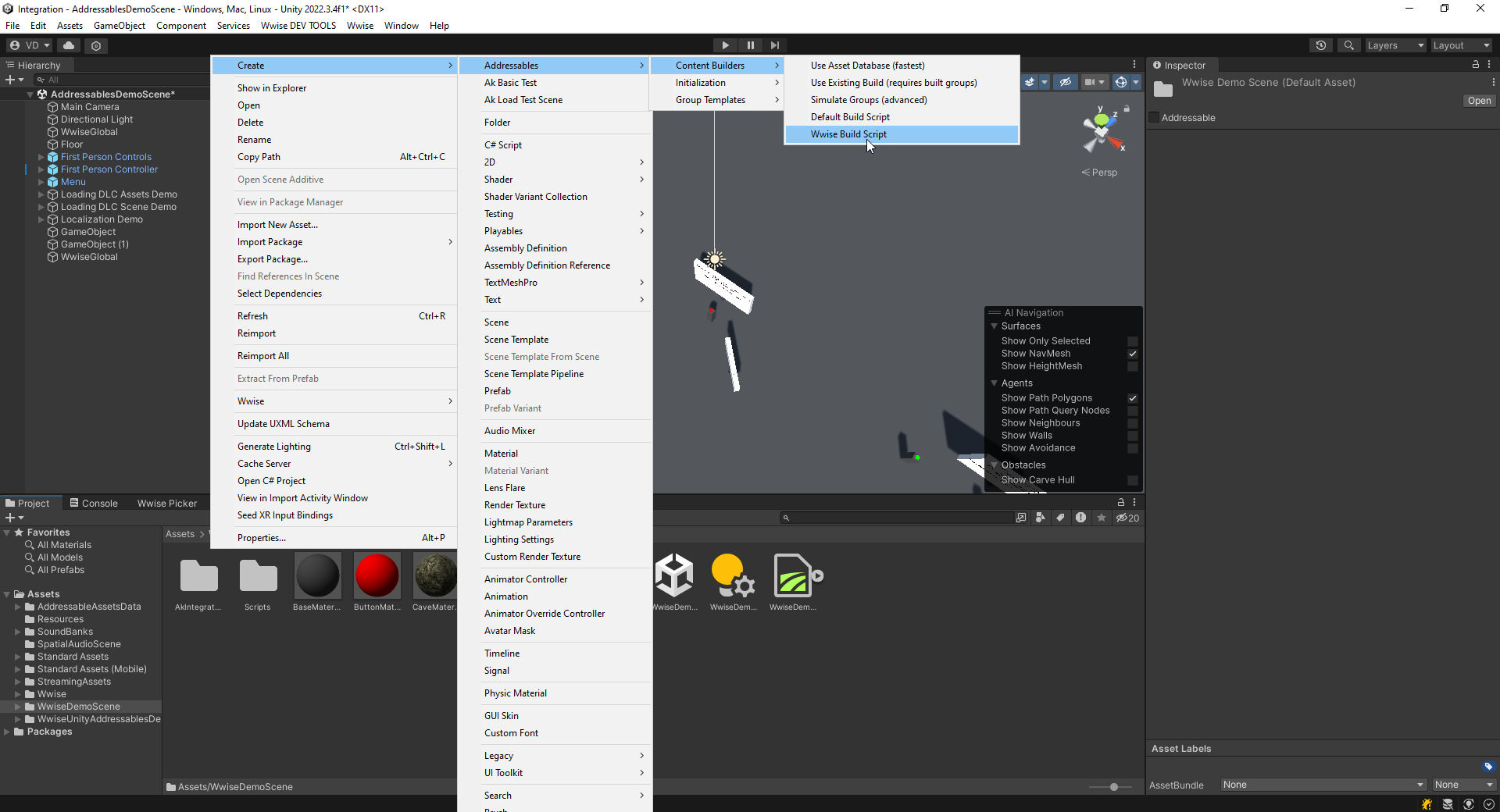Viewport: 1500px width, 812px height.
Task: Uncheck Show NavMesh option
Action: pyautogui.click(x=1132, y=354)
